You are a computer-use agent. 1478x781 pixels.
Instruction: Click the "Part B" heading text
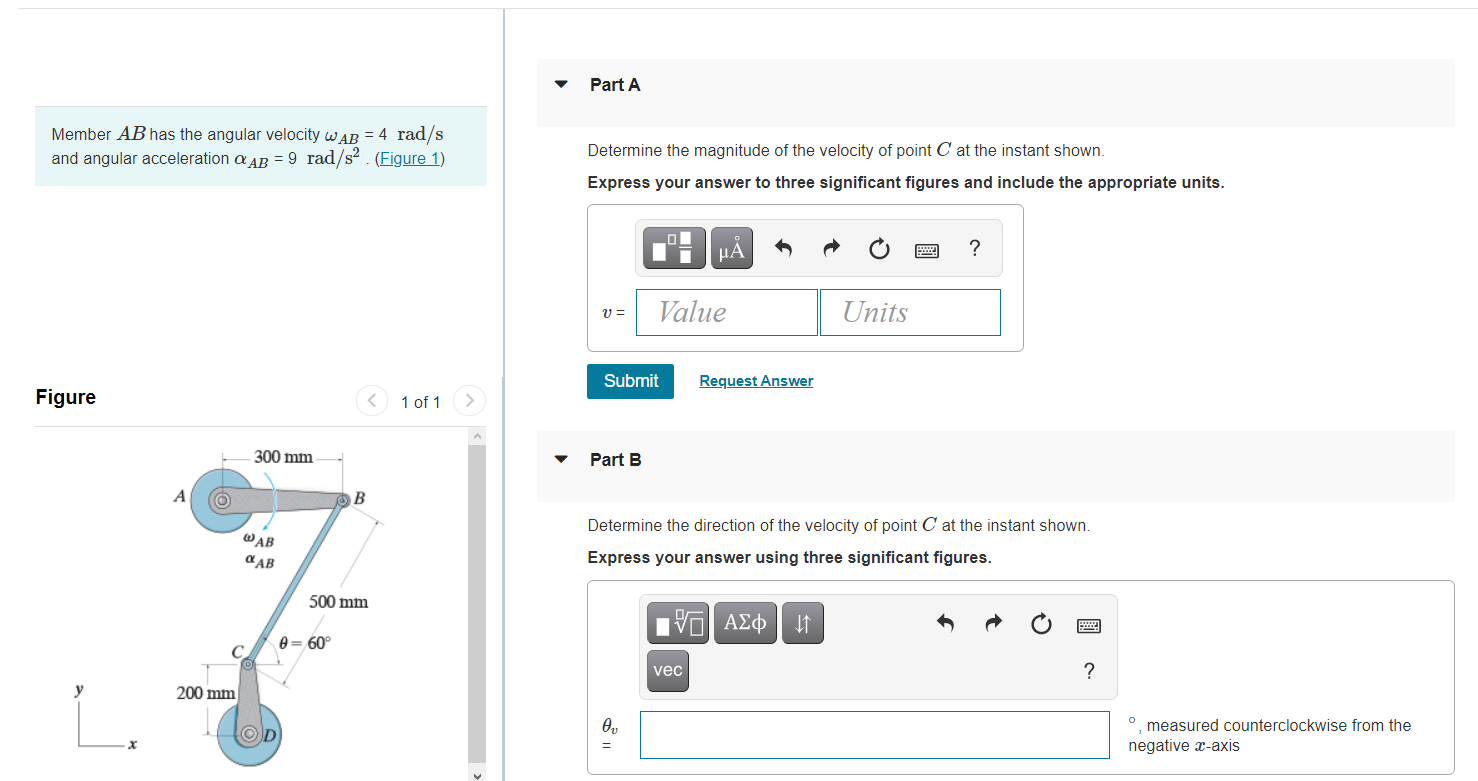tap(616, 460)
